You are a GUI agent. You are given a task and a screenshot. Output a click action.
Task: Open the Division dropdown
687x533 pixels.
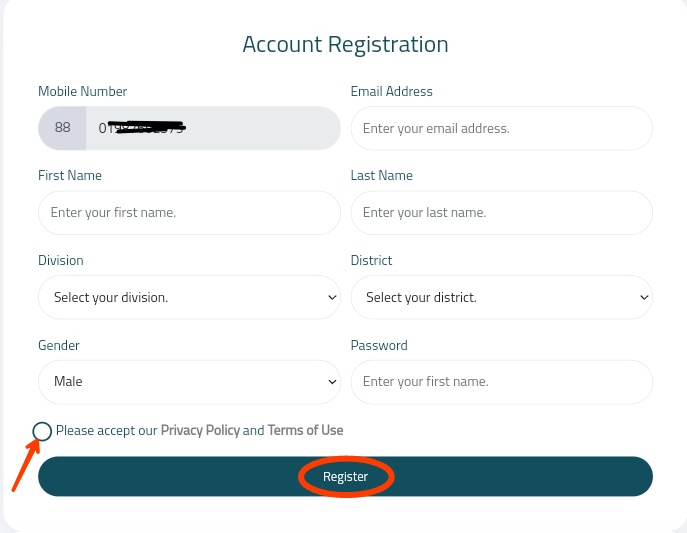189,297
